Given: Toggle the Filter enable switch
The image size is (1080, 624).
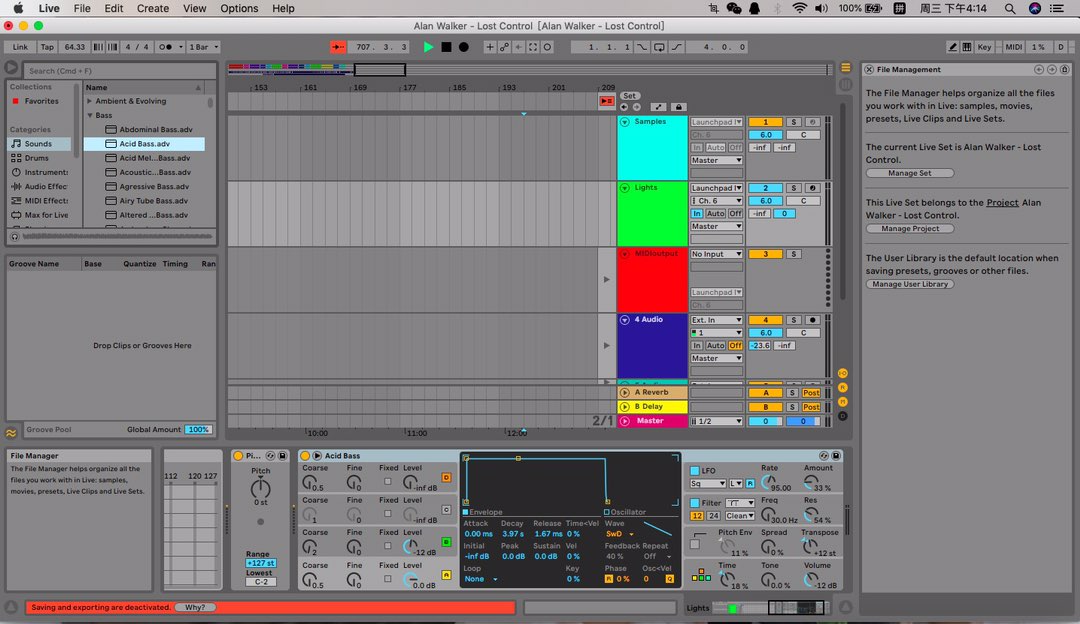Looking at the screenshot, I should (x=694, y=503).
